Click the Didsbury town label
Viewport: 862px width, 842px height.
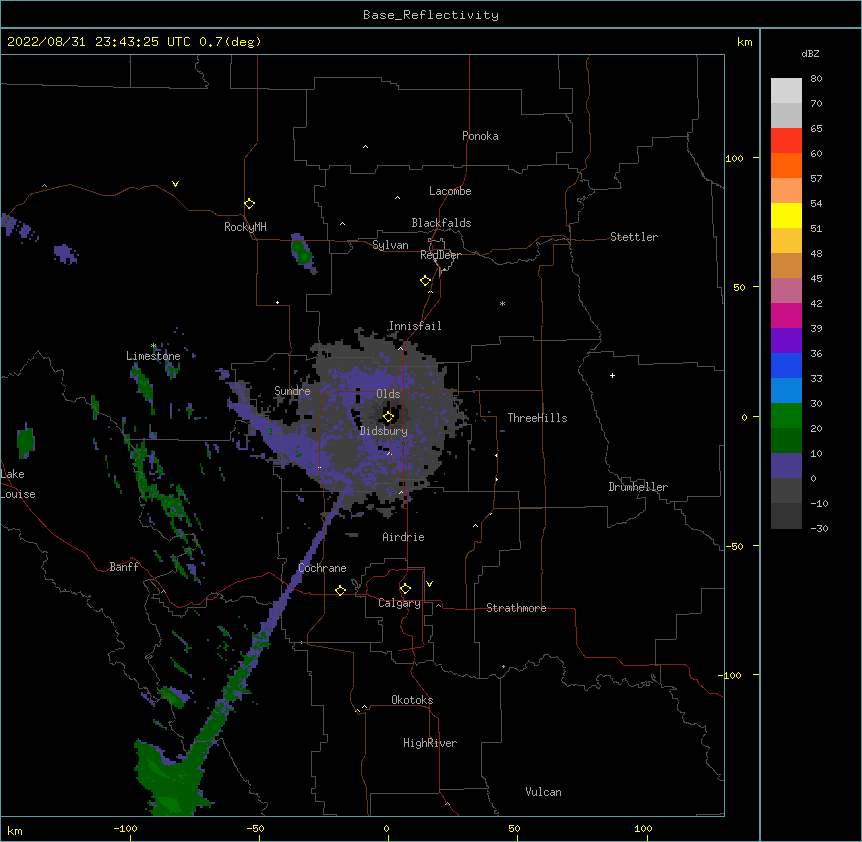[x=383, y=431]
